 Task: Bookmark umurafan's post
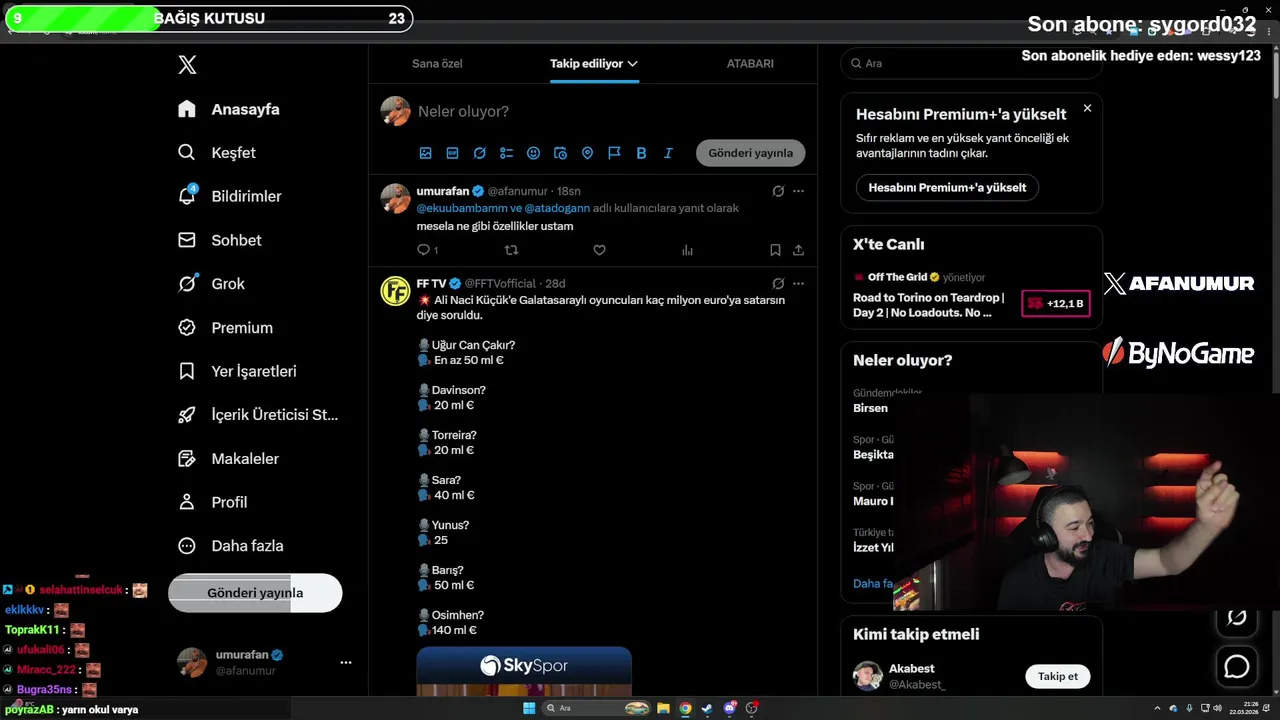(775, 250)
